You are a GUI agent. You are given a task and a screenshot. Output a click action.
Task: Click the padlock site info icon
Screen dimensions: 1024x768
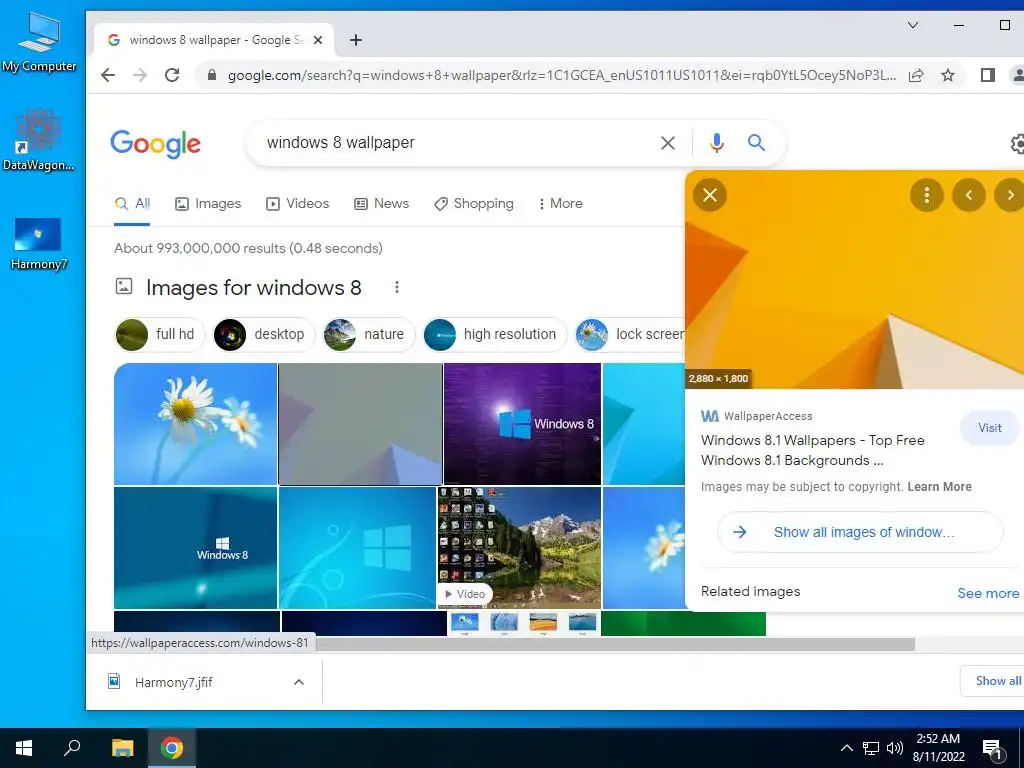pos(211,75)
